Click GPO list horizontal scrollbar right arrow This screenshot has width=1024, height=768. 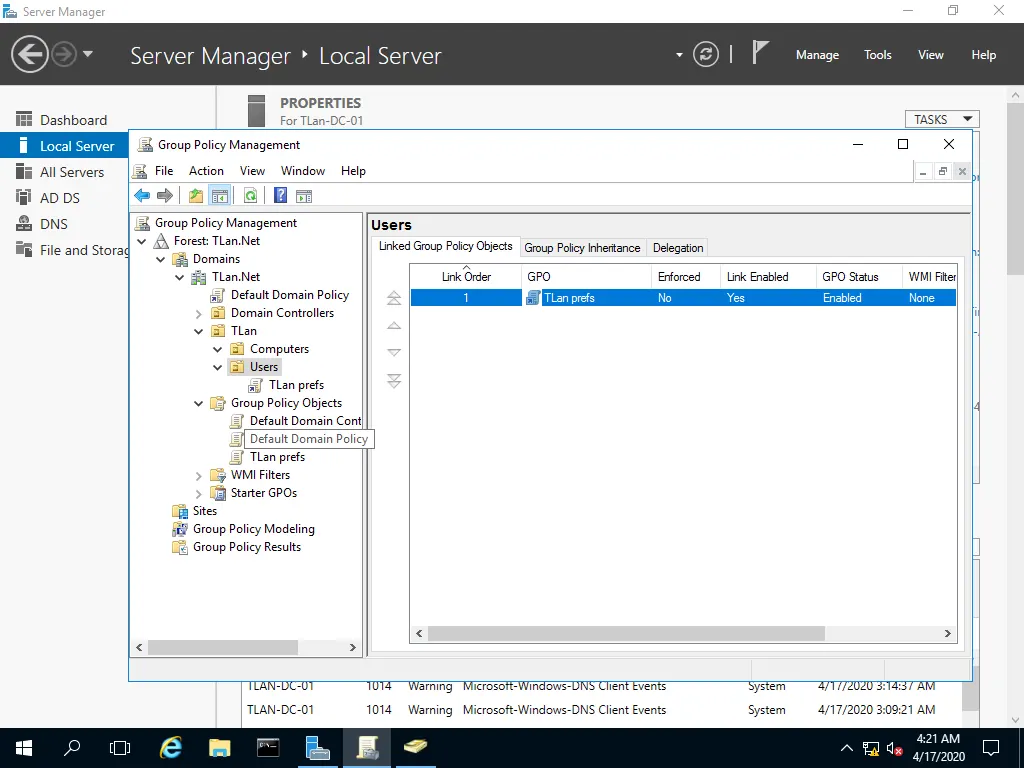pos(948,633)
